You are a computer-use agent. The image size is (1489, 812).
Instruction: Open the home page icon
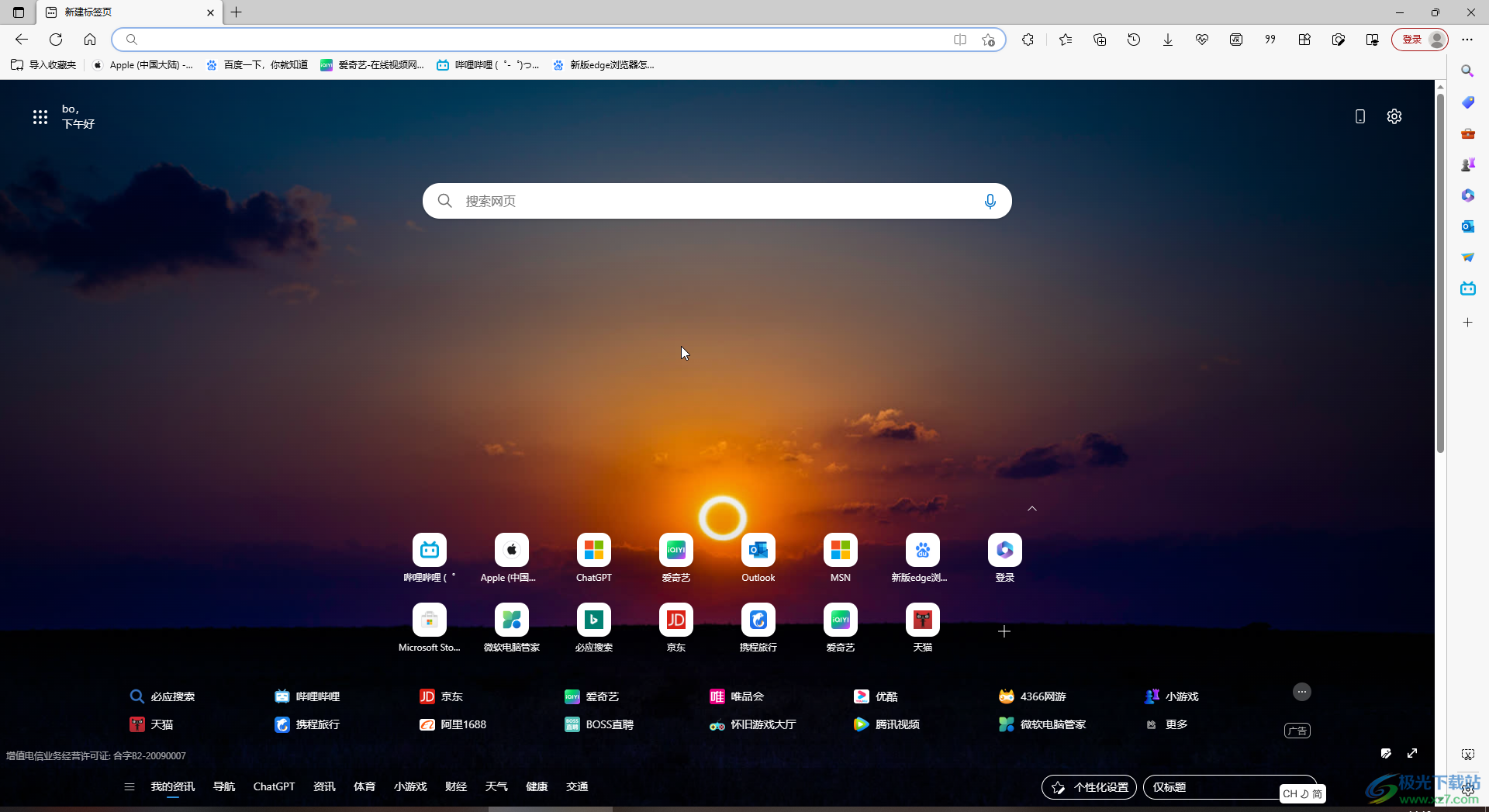click(x=90, y=40)
